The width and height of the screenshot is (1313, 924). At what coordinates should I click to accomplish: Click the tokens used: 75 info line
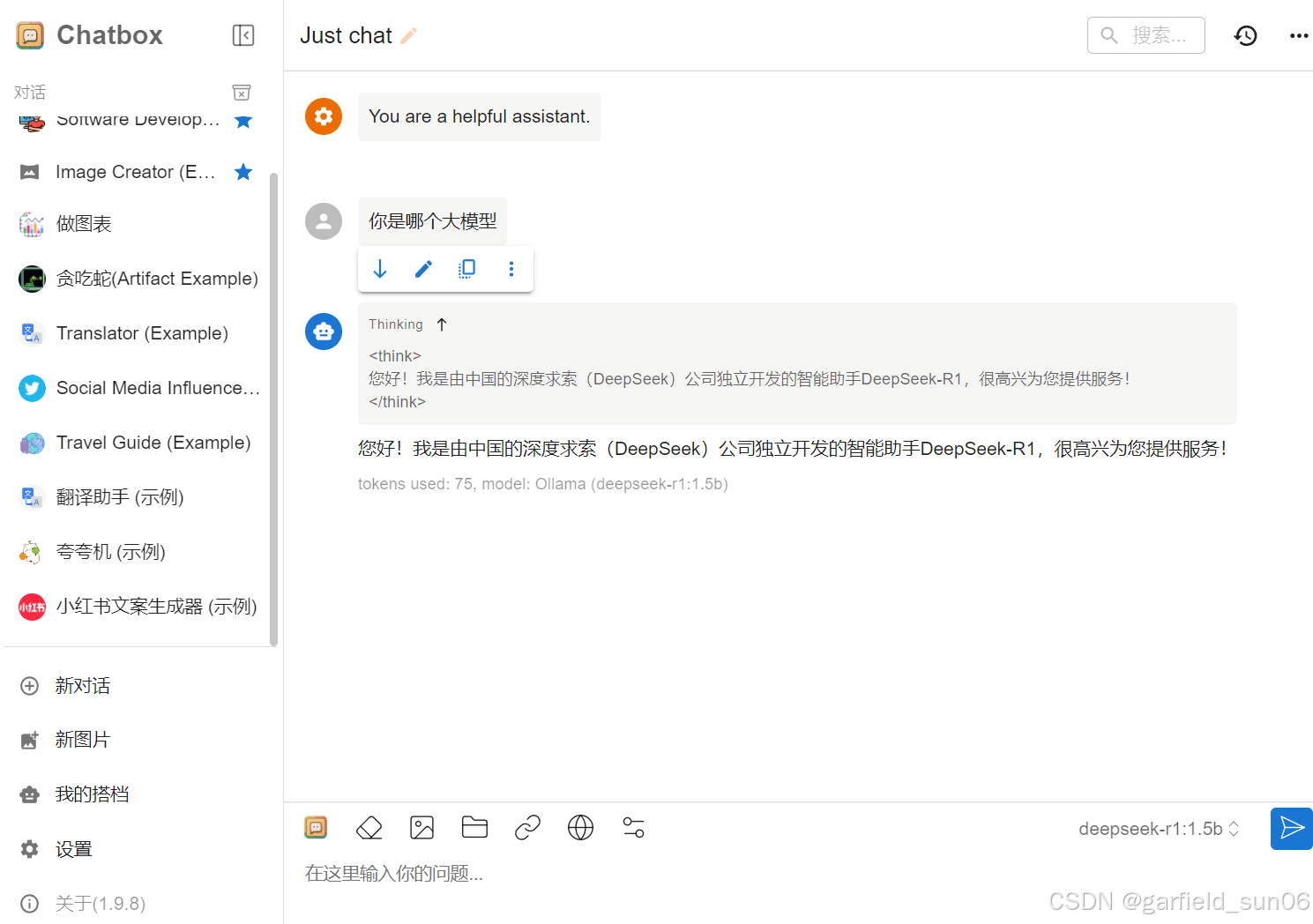click(543, 484)
